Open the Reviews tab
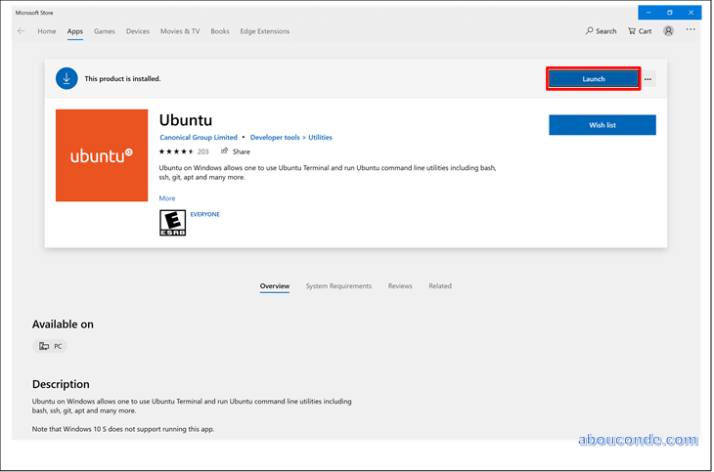Screen dimensions: 714x472 (x=400, y=286)
